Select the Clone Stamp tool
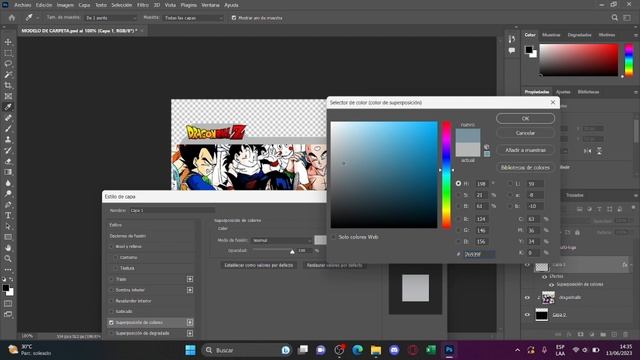Viewport: 640px width, 360px height. [8, 140]
